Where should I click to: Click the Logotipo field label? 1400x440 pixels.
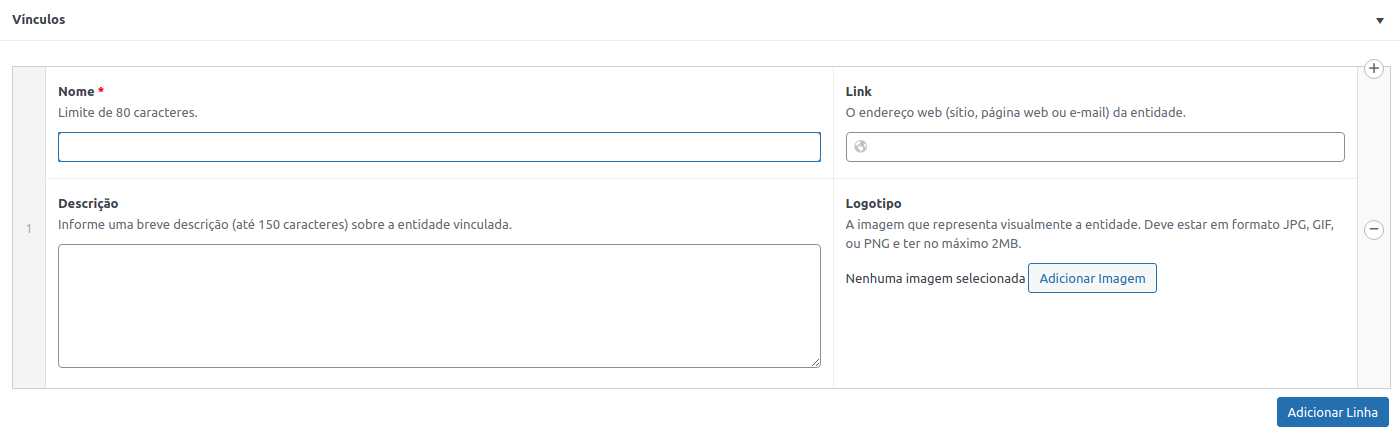pos(873,203)
